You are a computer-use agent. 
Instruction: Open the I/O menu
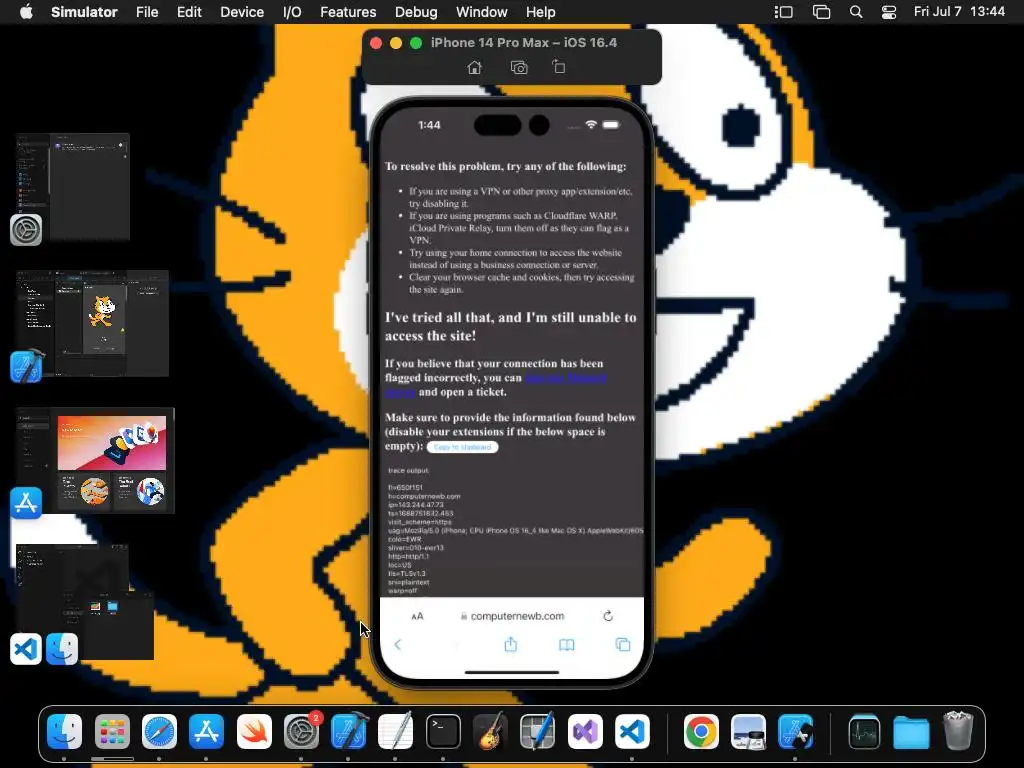(x=292, y=12)
